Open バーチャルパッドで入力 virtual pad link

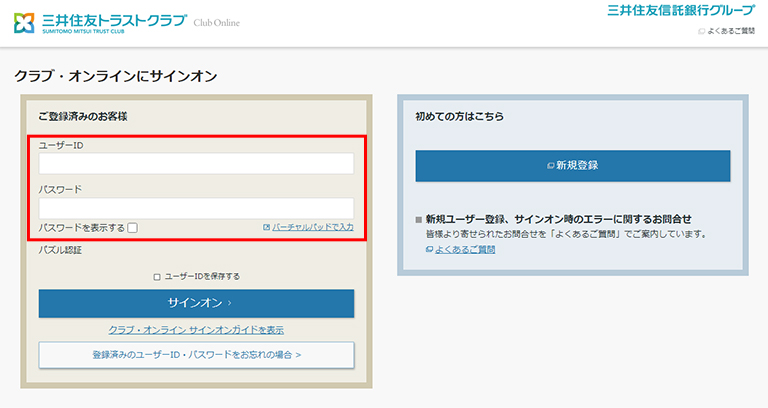point(313,227)
